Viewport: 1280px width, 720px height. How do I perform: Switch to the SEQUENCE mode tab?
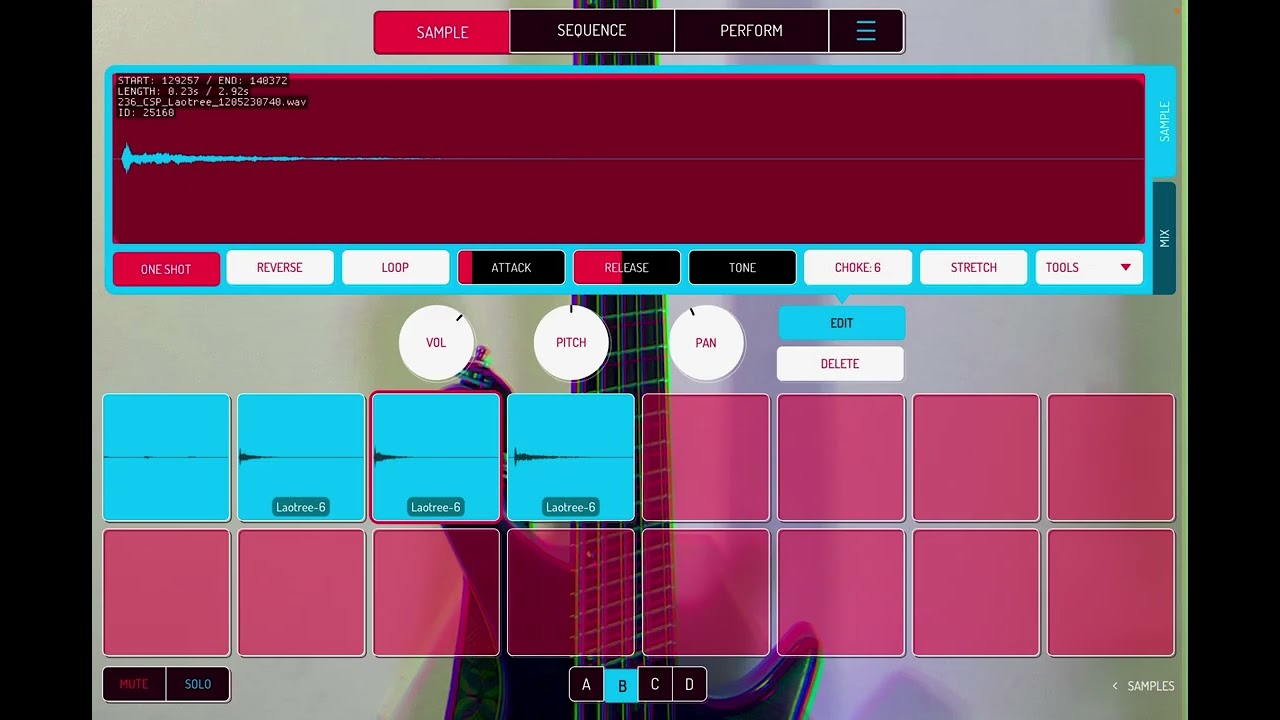click(x=592, y=31)
